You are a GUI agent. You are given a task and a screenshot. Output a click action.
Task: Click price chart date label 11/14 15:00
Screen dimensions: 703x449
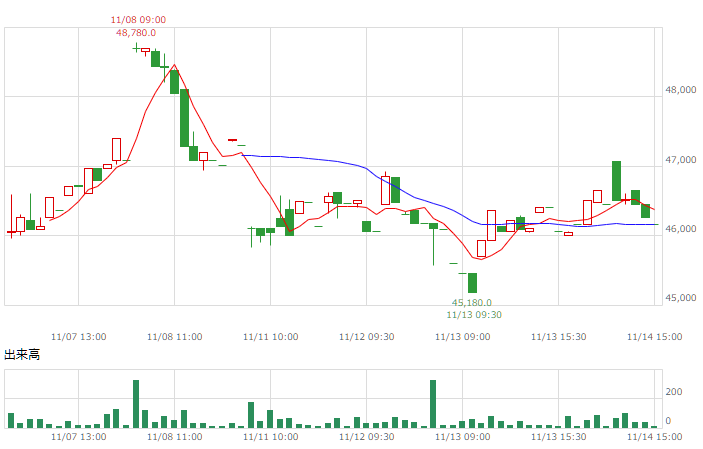point(655,337)
